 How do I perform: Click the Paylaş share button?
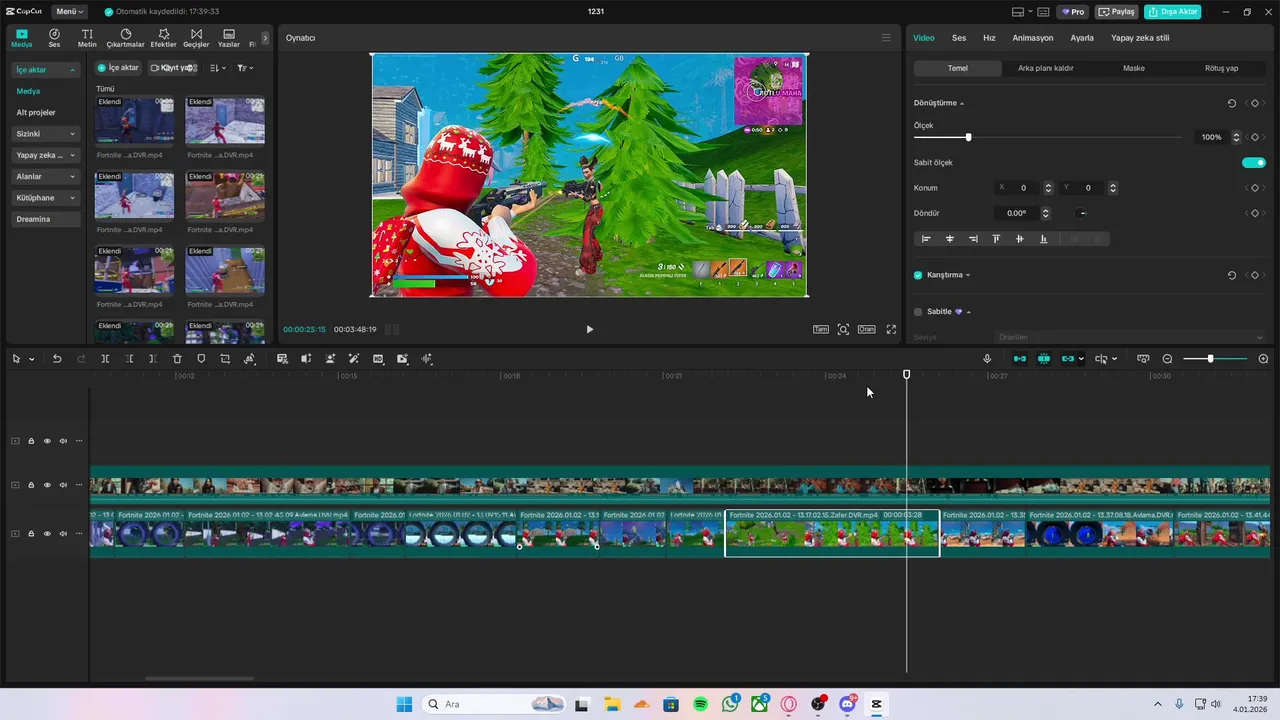1117,12
